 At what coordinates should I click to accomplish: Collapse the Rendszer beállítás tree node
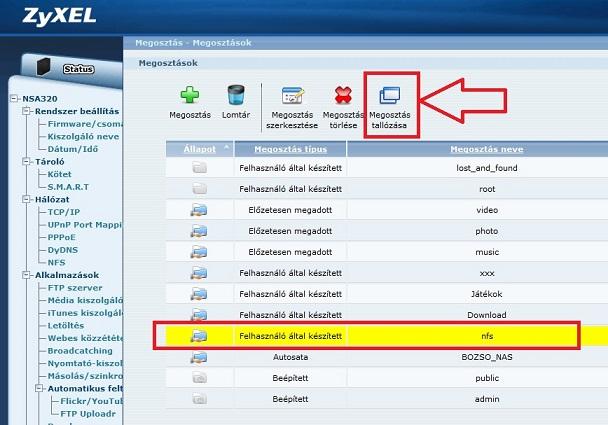[x=26, y=111]
